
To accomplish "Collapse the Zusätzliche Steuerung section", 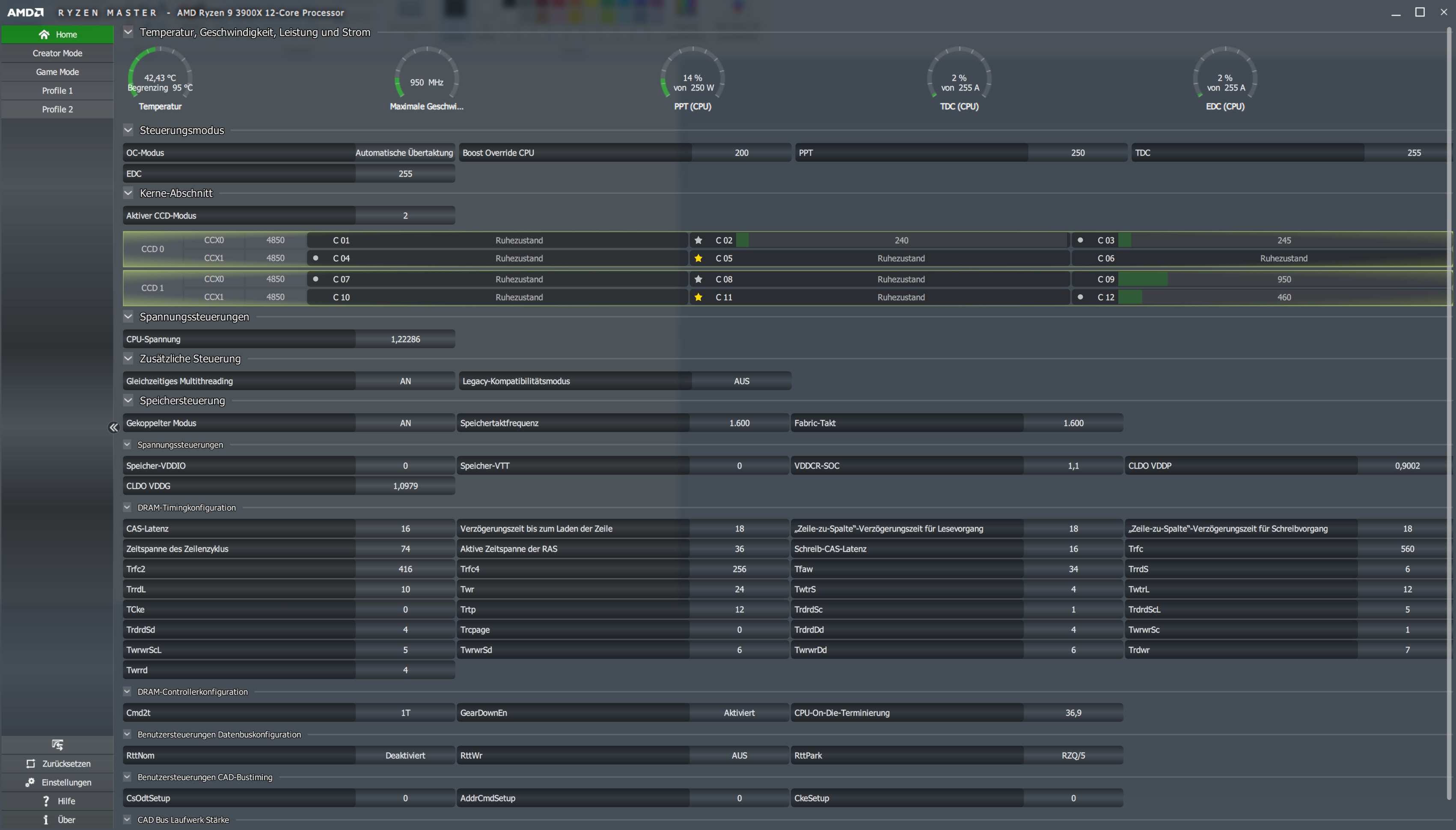I will 128,359.
